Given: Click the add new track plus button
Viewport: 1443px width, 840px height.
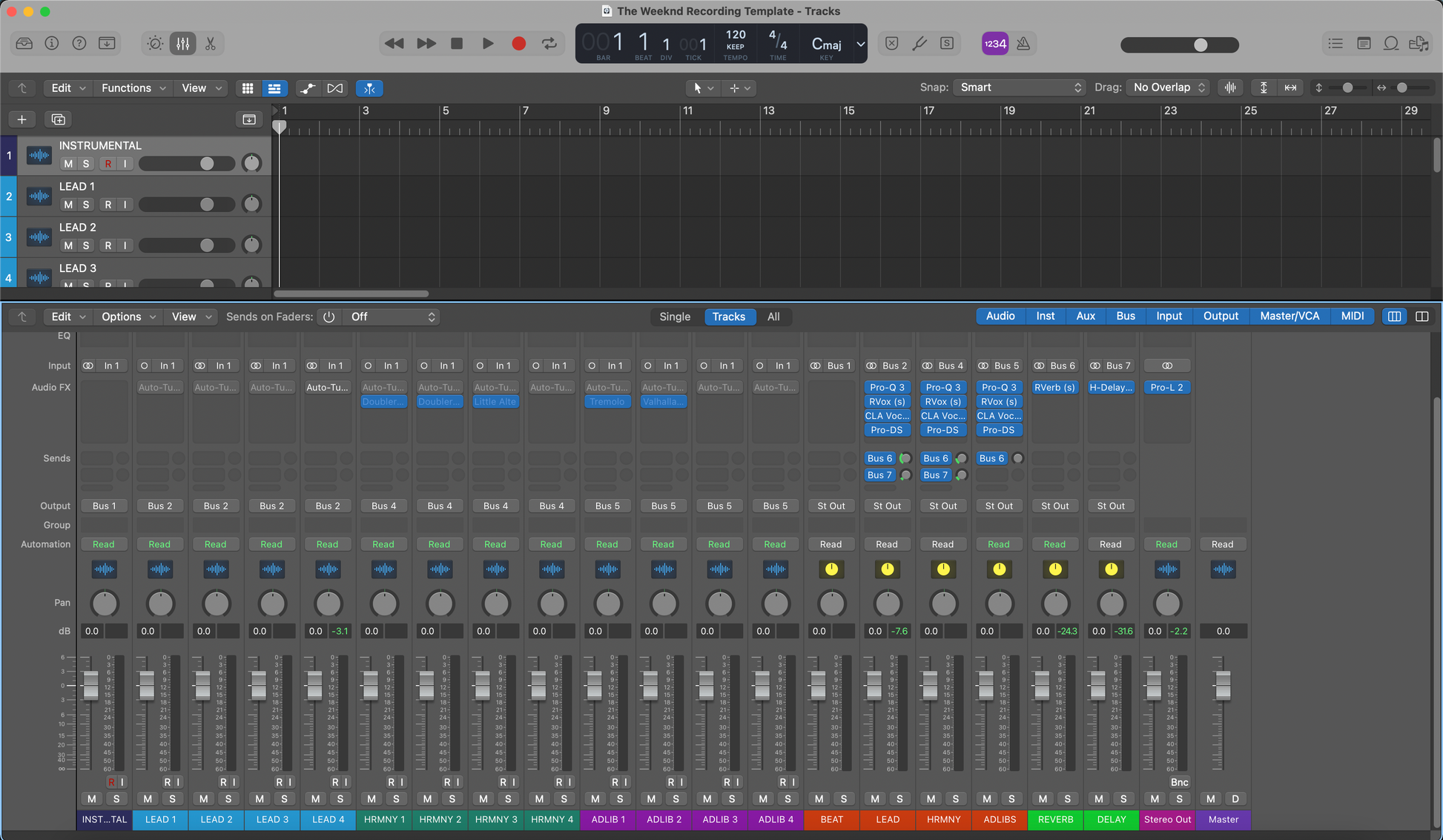Looking at the screenshot, I should tap(22, 119).
